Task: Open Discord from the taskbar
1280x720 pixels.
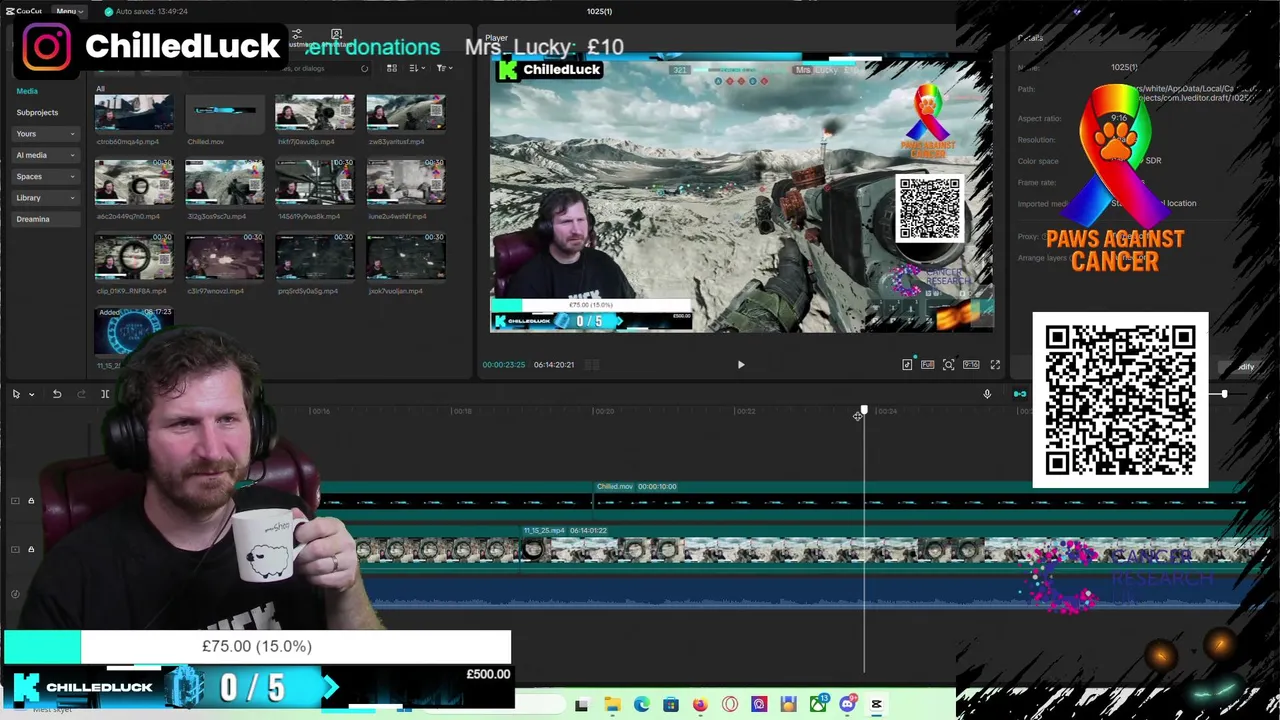Action: [x=847, y=705]
